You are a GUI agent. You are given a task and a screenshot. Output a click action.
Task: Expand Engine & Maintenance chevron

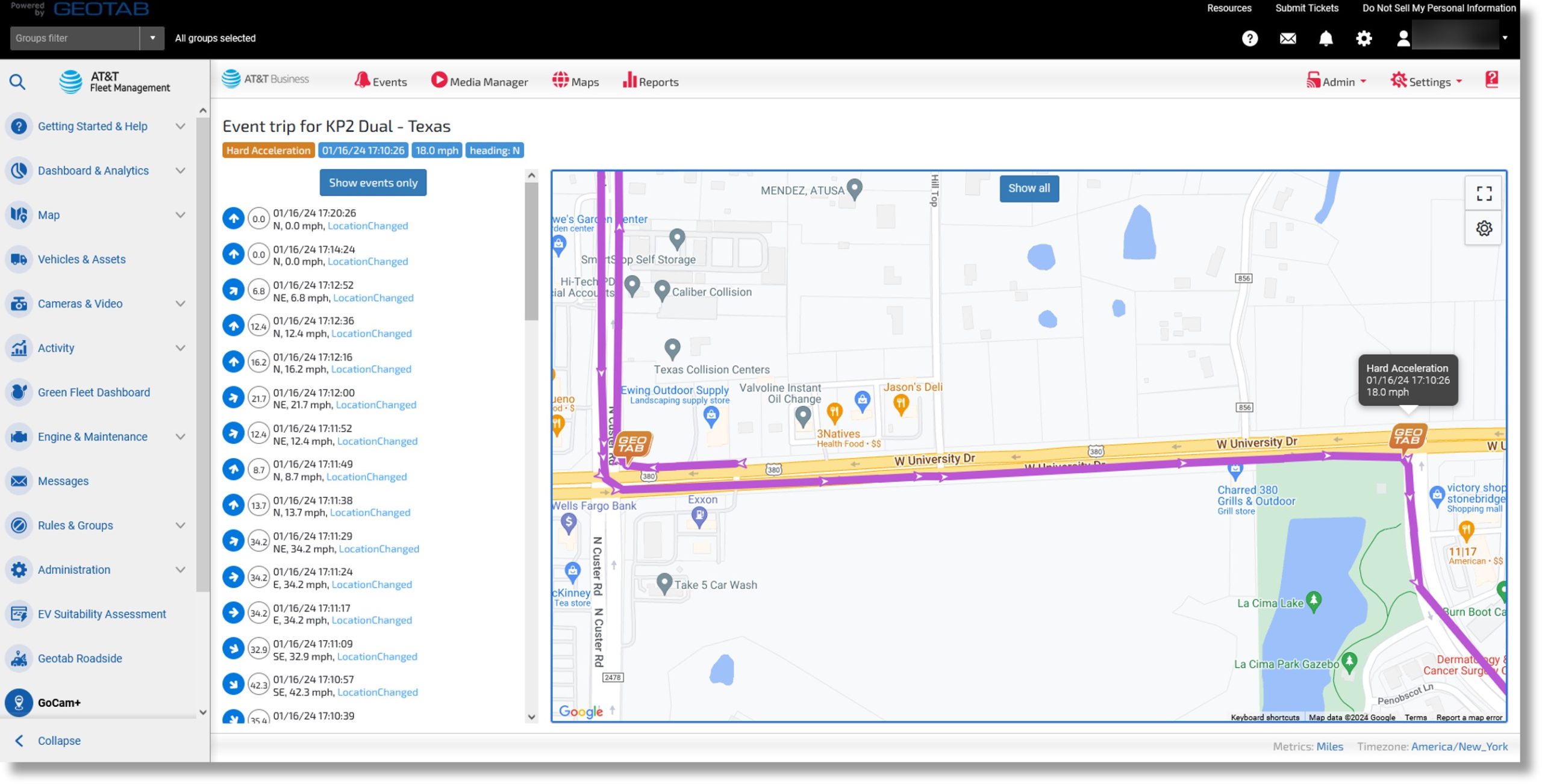click(180, 437)
